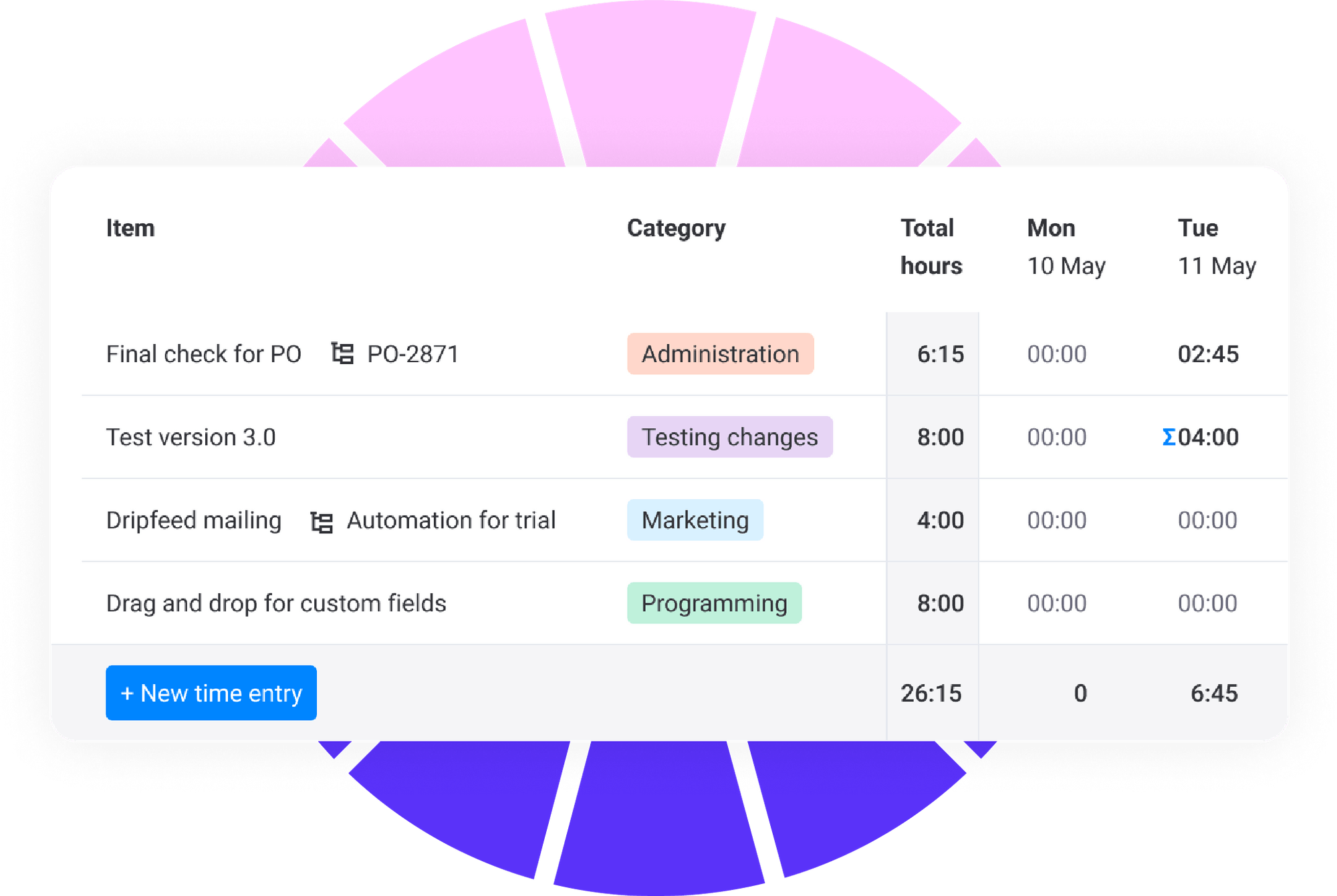Click the Administration category tag
Screen dimensions: 1337x896
tap(720, 354)
